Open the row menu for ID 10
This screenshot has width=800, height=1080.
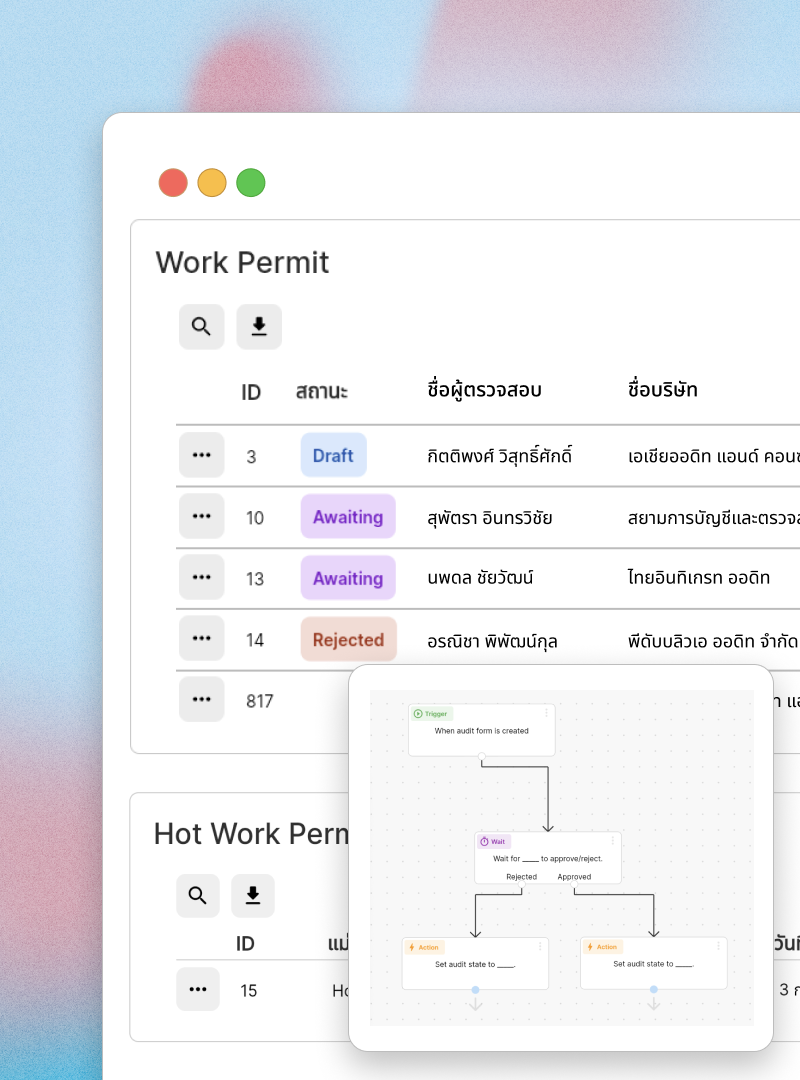click(201, 517)
